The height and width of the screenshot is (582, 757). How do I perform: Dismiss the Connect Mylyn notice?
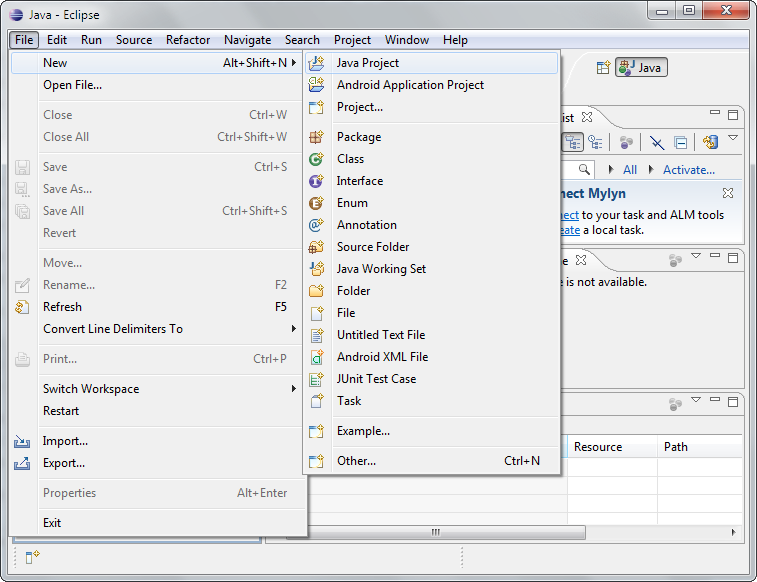click(x=728, y=193)
